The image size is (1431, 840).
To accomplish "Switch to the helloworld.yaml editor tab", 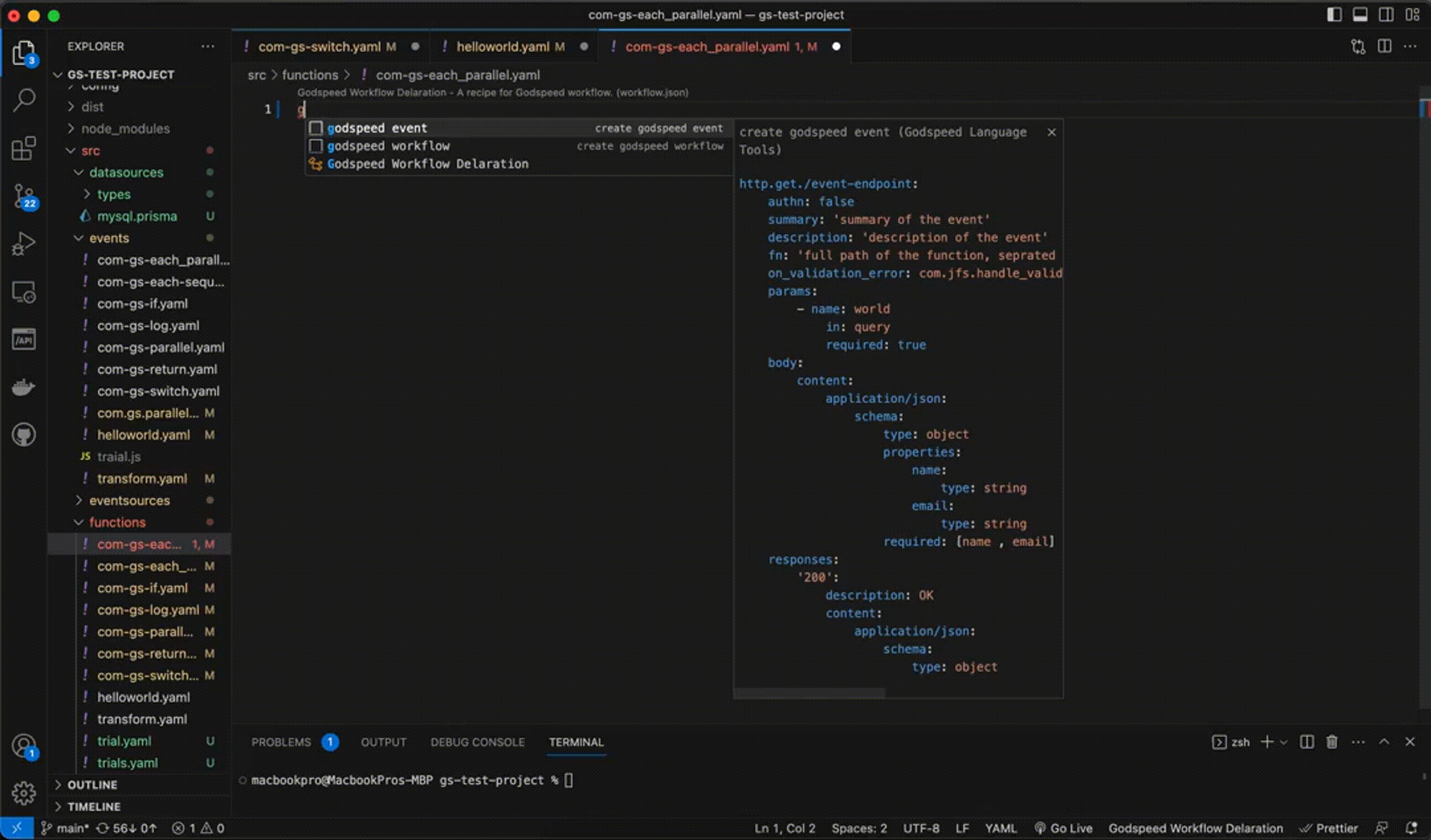I will (503, 47).
